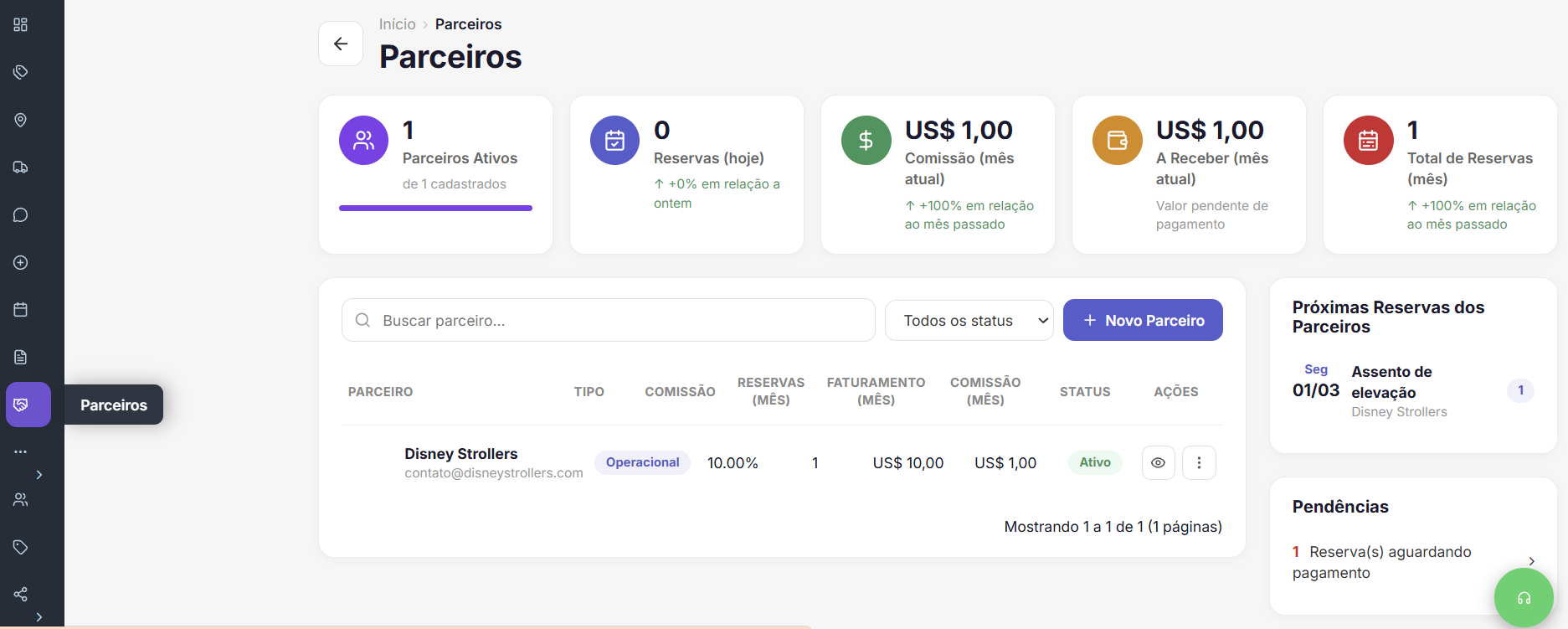Open the dashboard grid icon in sidebar
Screen dimensions: 1568x629
tap(21, 24)
